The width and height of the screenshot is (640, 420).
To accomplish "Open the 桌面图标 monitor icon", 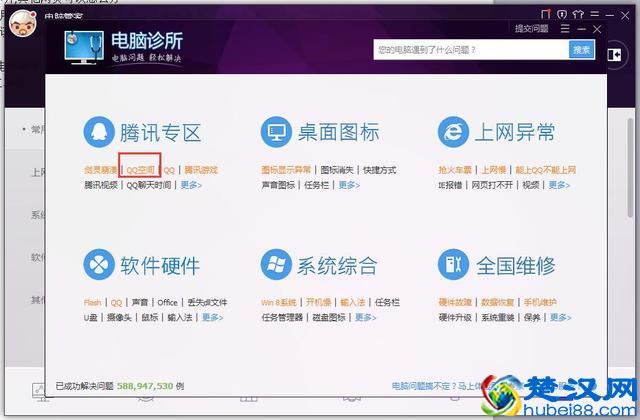I will (x=276, y=132).
